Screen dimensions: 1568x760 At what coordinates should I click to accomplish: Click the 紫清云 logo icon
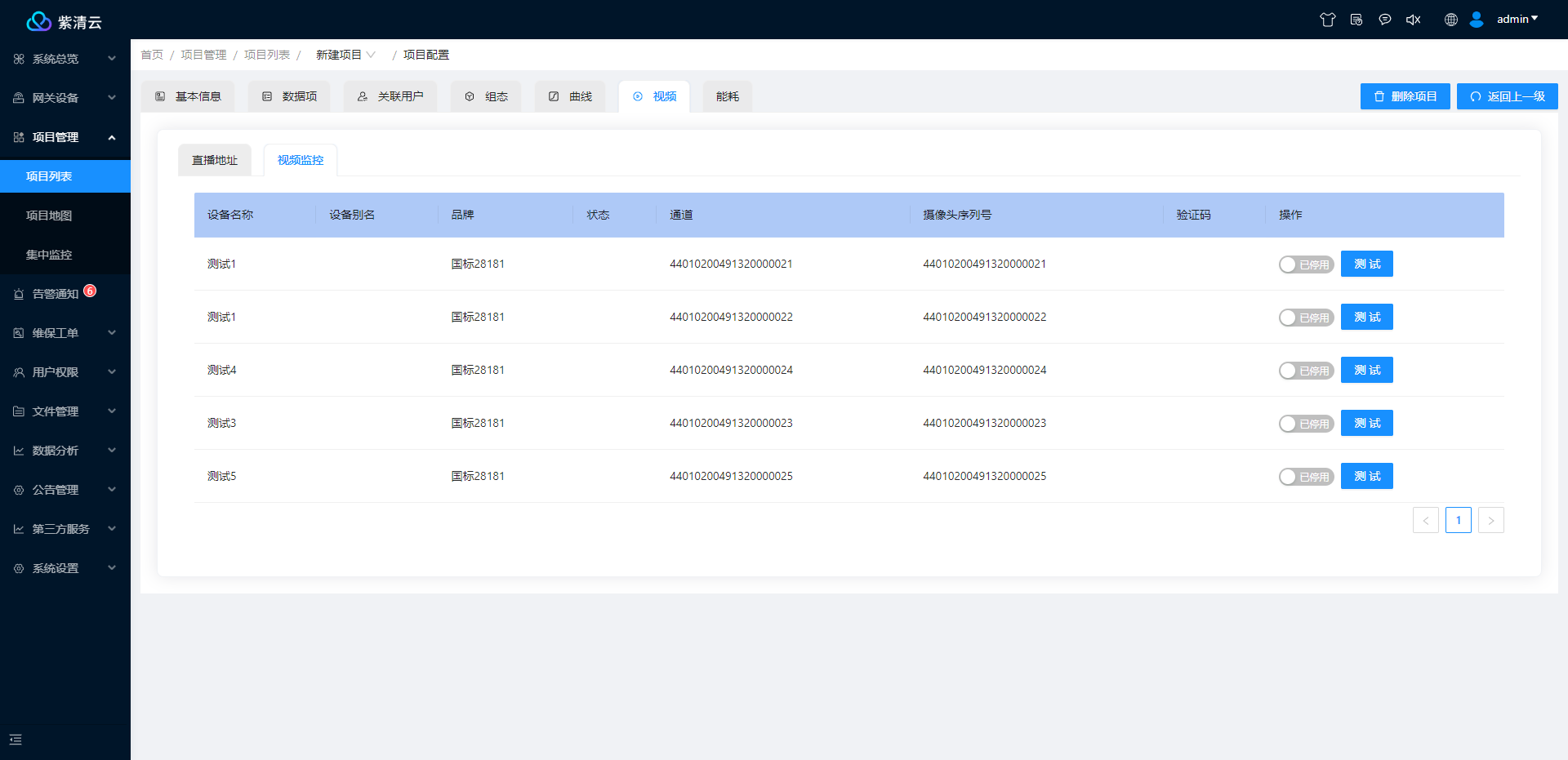38,21
